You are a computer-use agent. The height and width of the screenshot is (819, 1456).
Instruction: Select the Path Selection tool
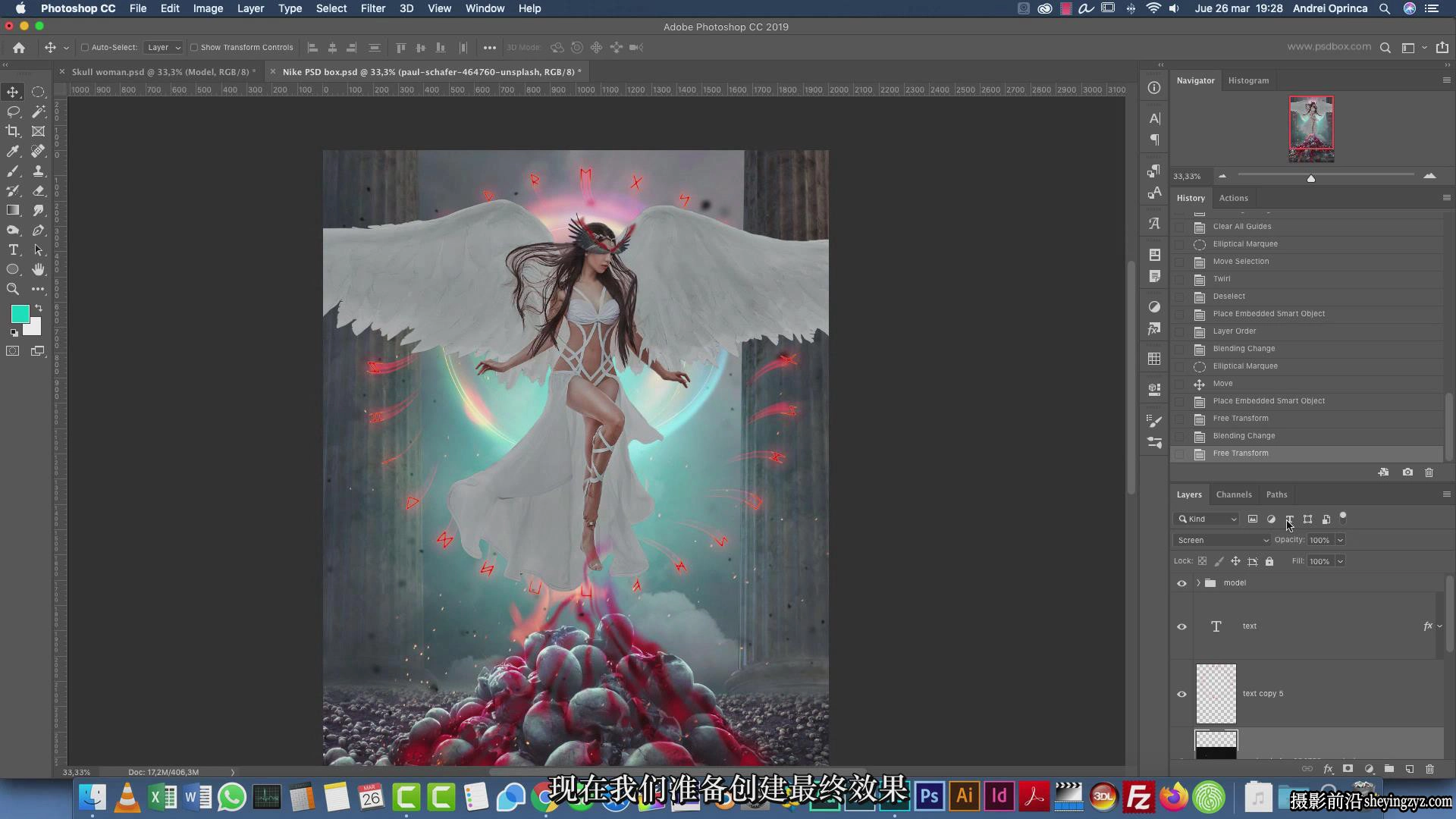coord(38,249)
